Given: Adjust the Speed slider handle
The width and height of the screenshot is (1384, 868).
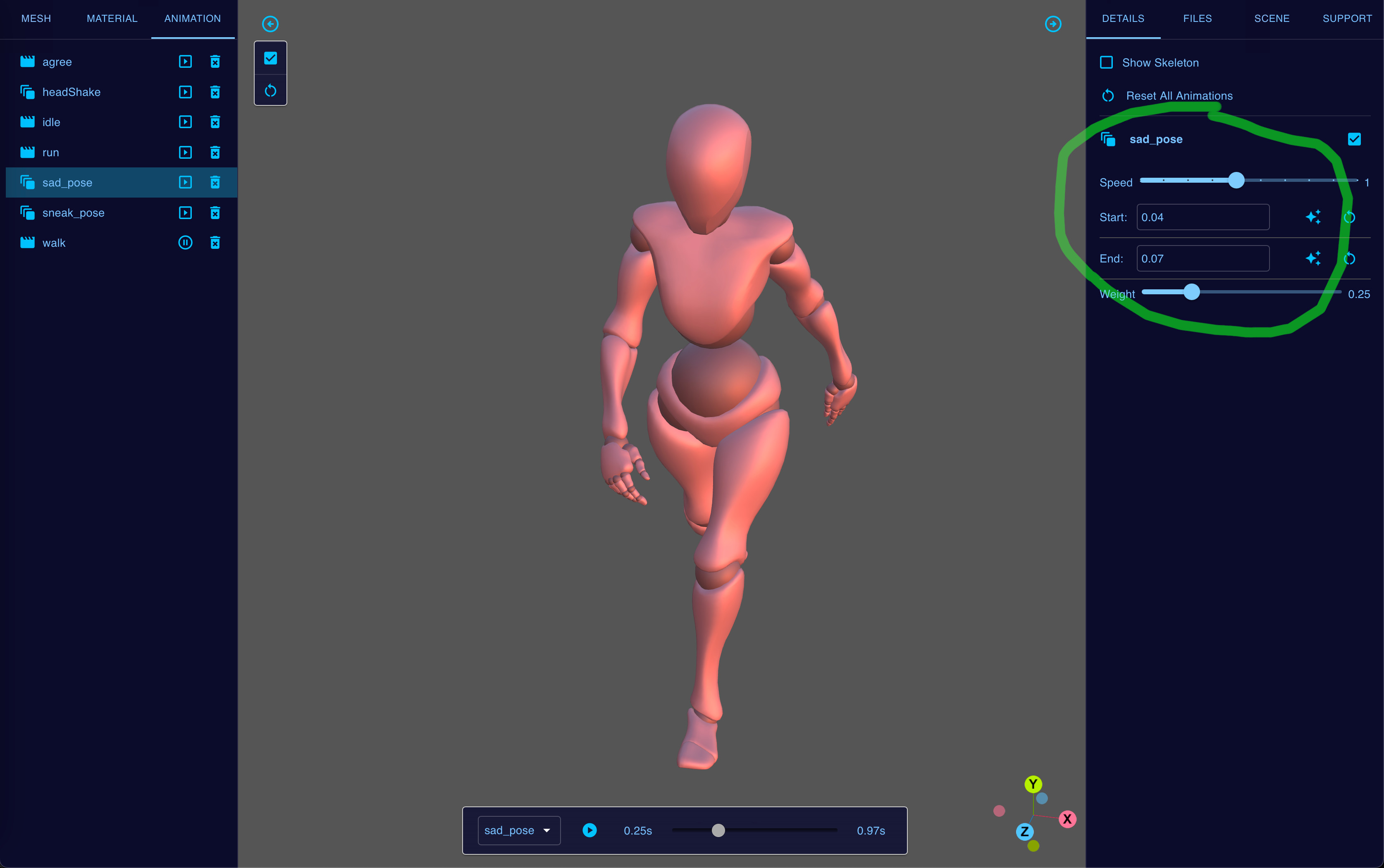Looking at the screenshot, I should 1236,180.
